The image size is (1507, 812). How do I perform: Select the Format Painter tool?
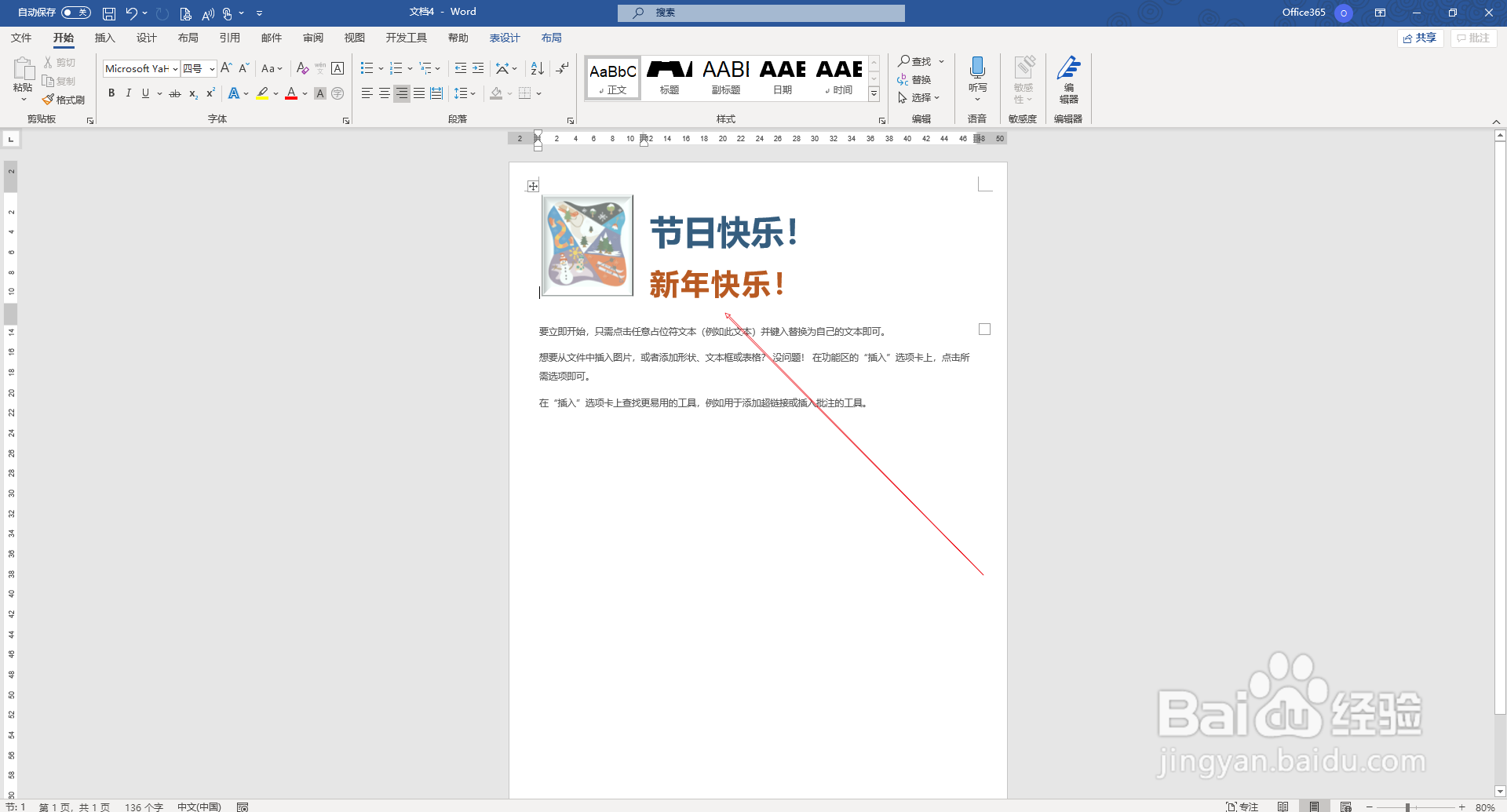(x=63, y=100)
